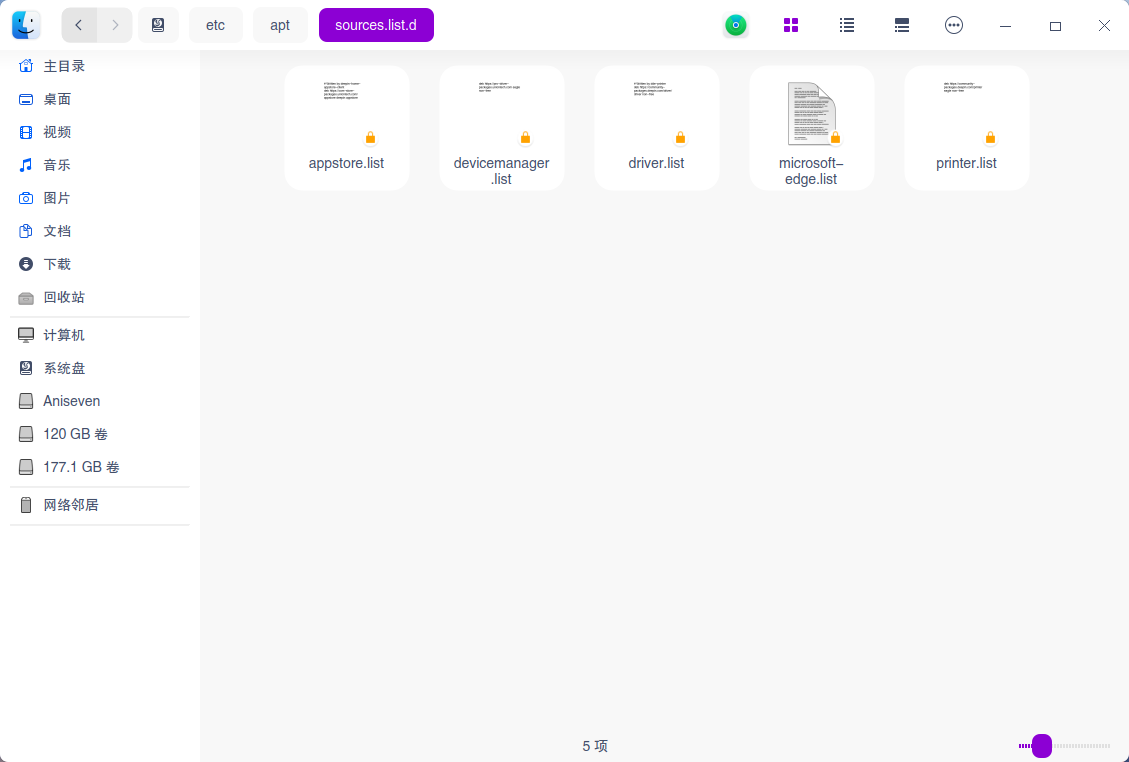The height and width of the screenshot is (762, 1129).
Task: Open the Music (音乐) folder
Action: pos(58,165)
